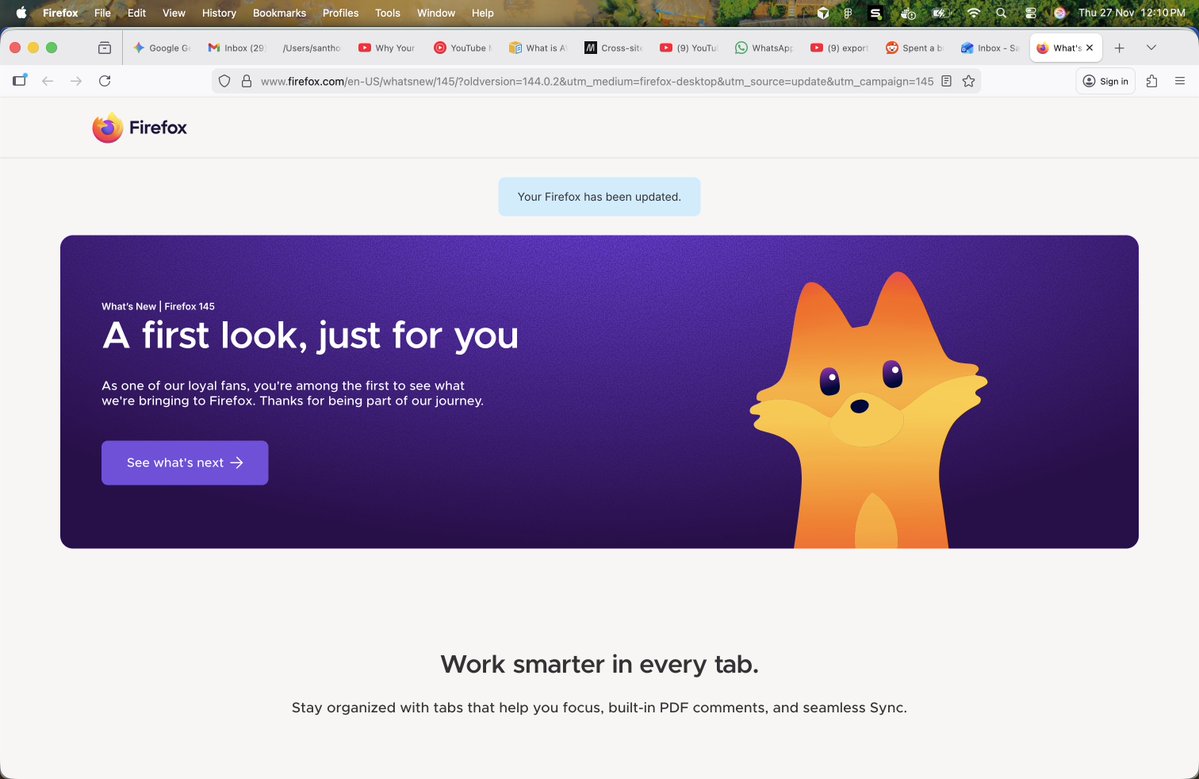Open the Spotlight search icon in the menu bar

pyautogui.click(x=1001, y=13)
